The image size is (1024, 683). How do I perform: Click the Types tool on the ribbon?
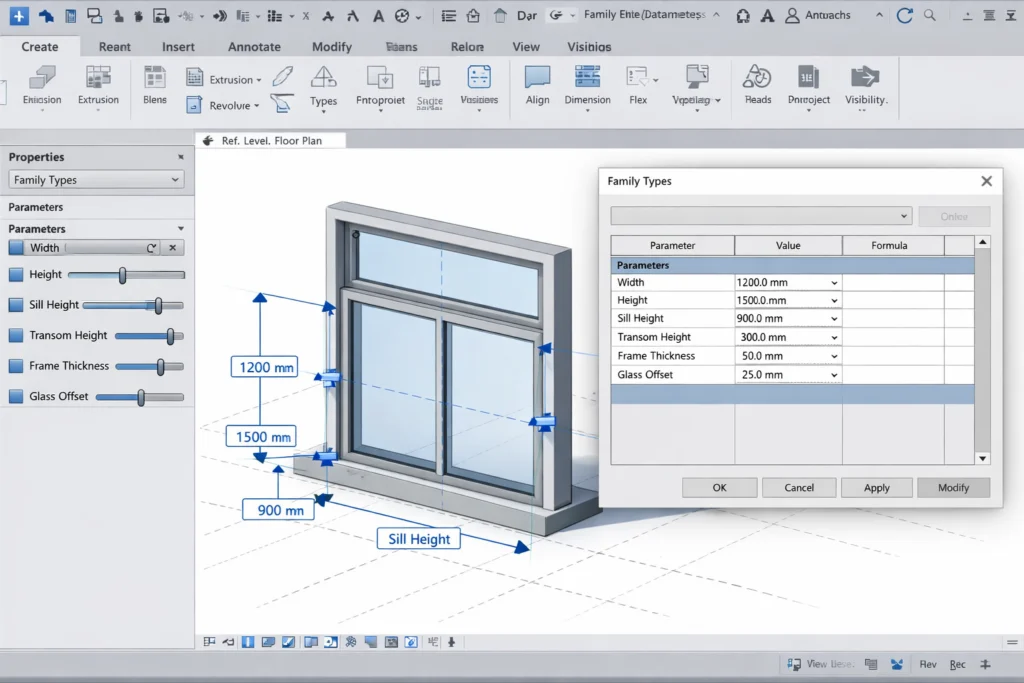323,88
